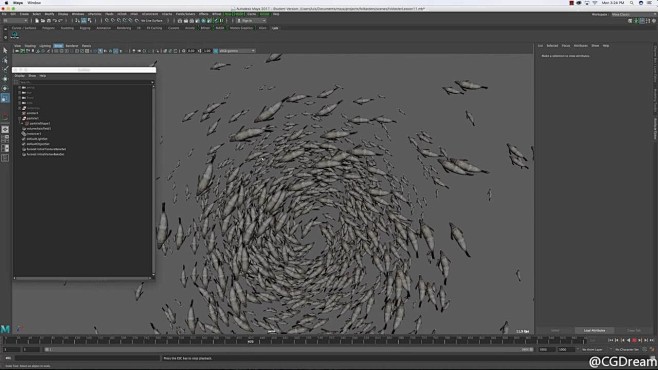Open a scene with folder icon
This screenshot has height=370, width=658.
click(43, 21)
